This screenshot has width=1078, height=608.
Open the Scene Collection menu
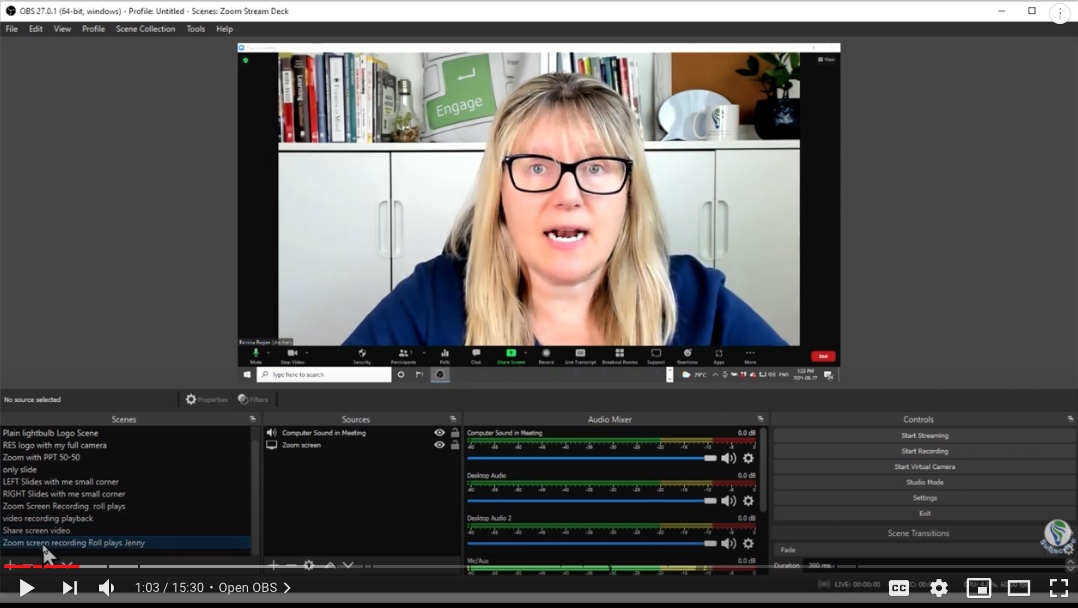[146, 29]
